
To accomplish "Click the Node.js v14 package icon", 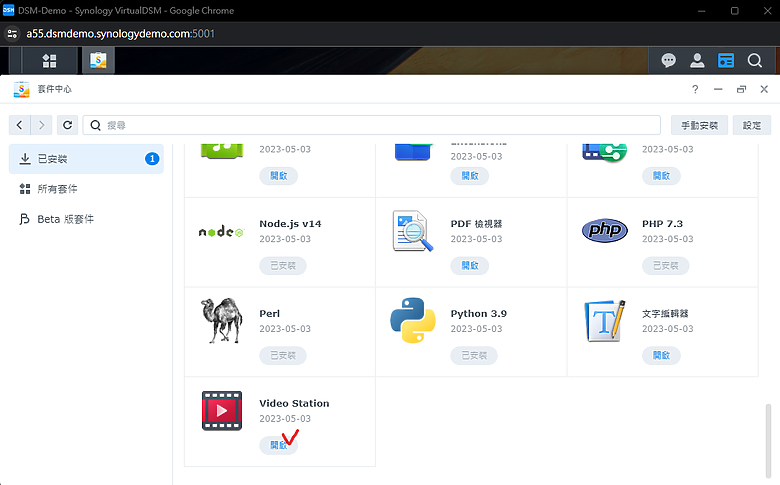I will [x=221, y=232].
